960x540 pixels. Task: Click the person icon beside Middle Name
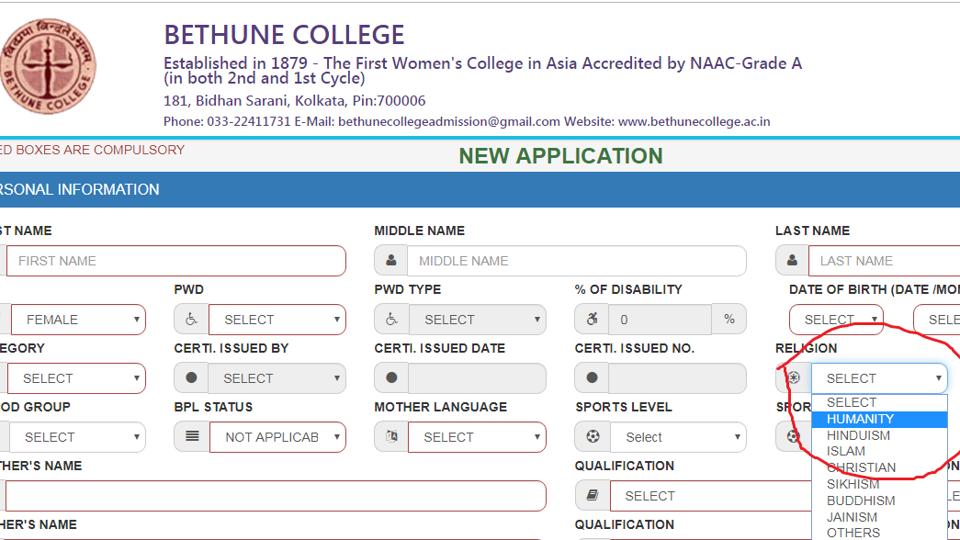(x=391, y=261)
